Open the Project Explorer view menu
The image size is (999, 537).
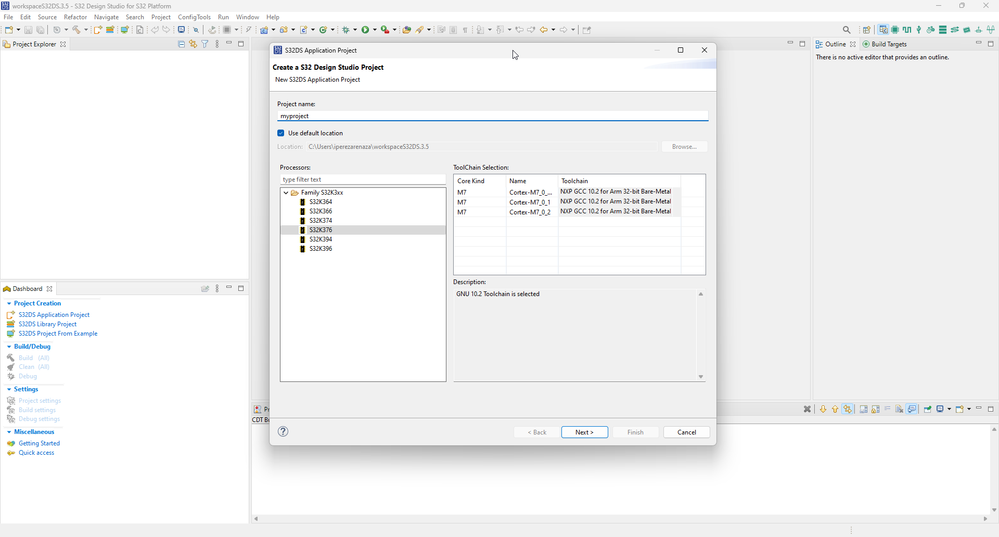point(217,44)
